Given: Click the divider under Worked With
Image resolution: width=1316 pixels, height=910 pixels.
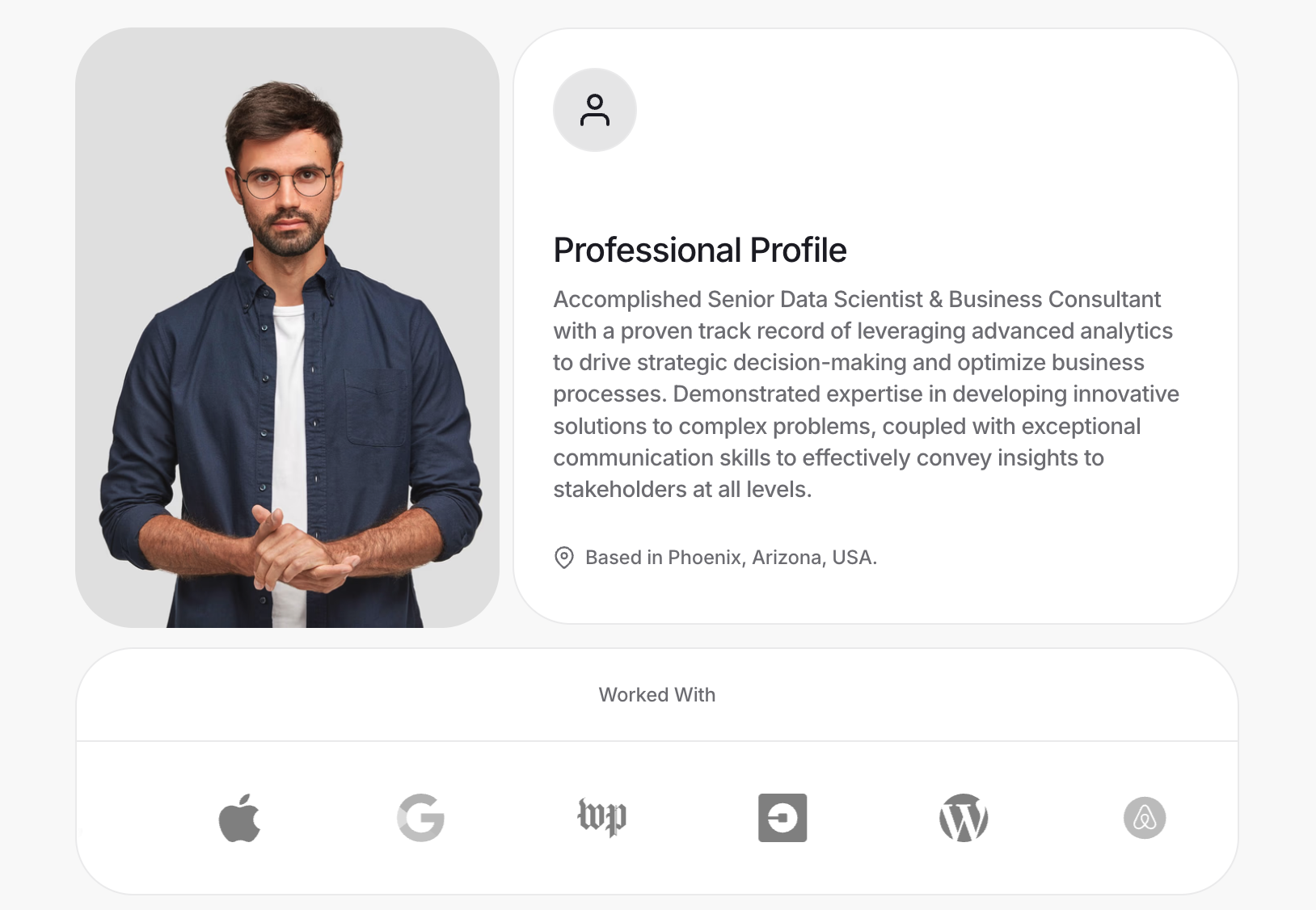Looking at the screenshot, I should [657, 736].
